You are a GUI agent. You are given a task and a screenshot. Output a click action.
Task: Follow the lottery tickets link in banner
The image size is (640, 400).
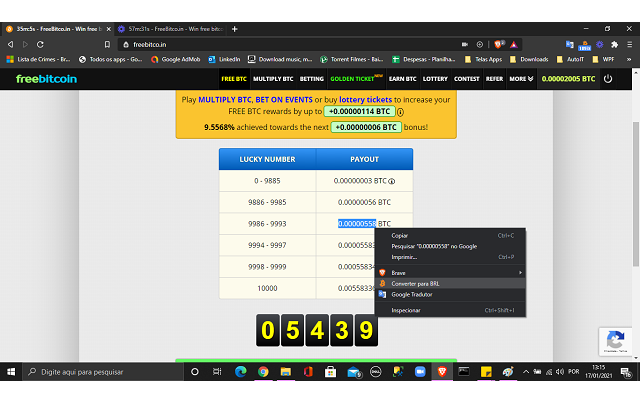point(365,100)
